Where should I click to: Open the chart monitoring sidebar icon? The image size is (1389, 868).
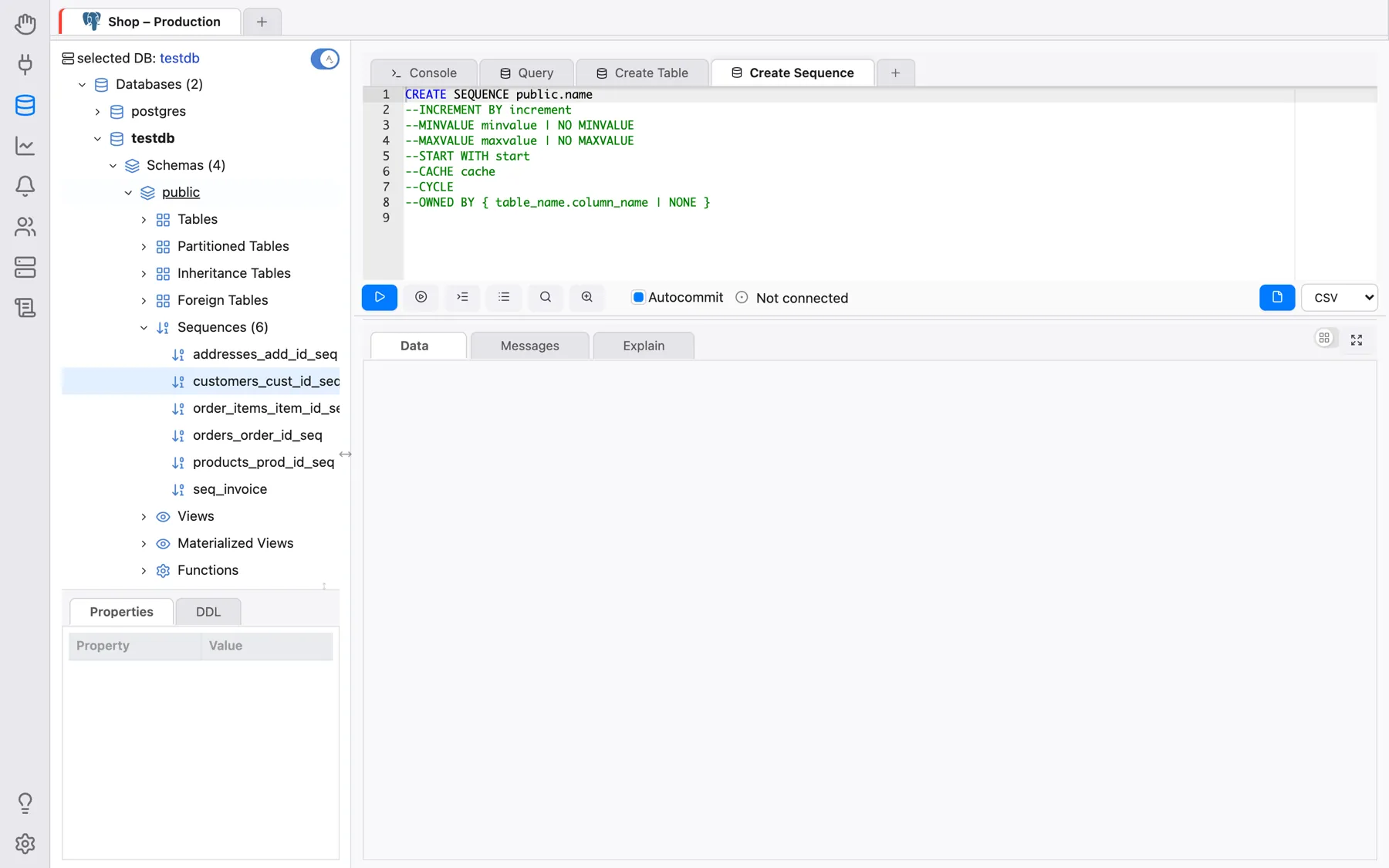click(x=25, y=146)
